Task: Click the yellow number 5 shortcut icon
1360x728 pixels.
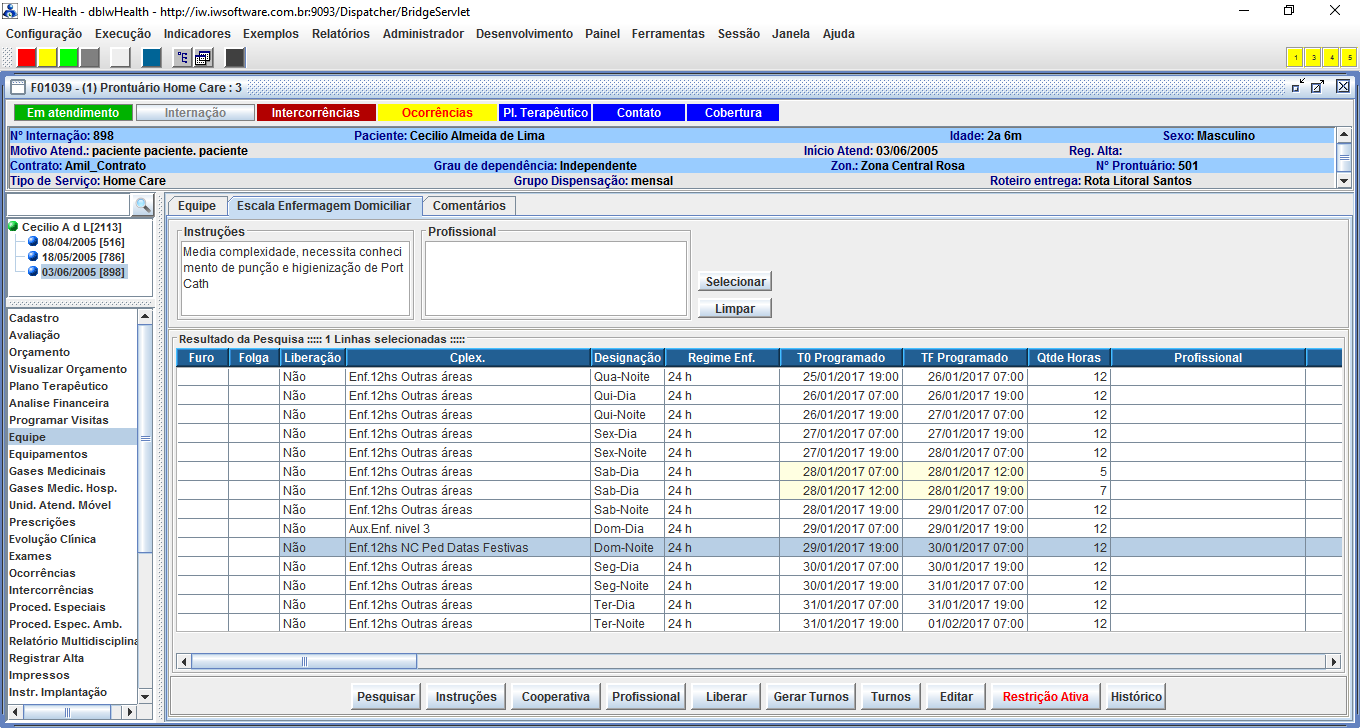Action: coord(1349,57)
